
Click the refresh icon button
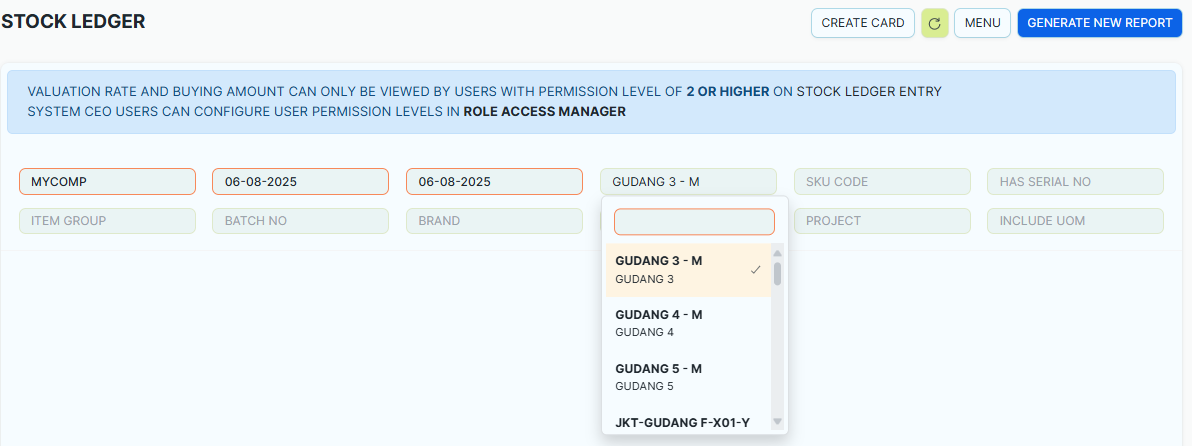934,23
